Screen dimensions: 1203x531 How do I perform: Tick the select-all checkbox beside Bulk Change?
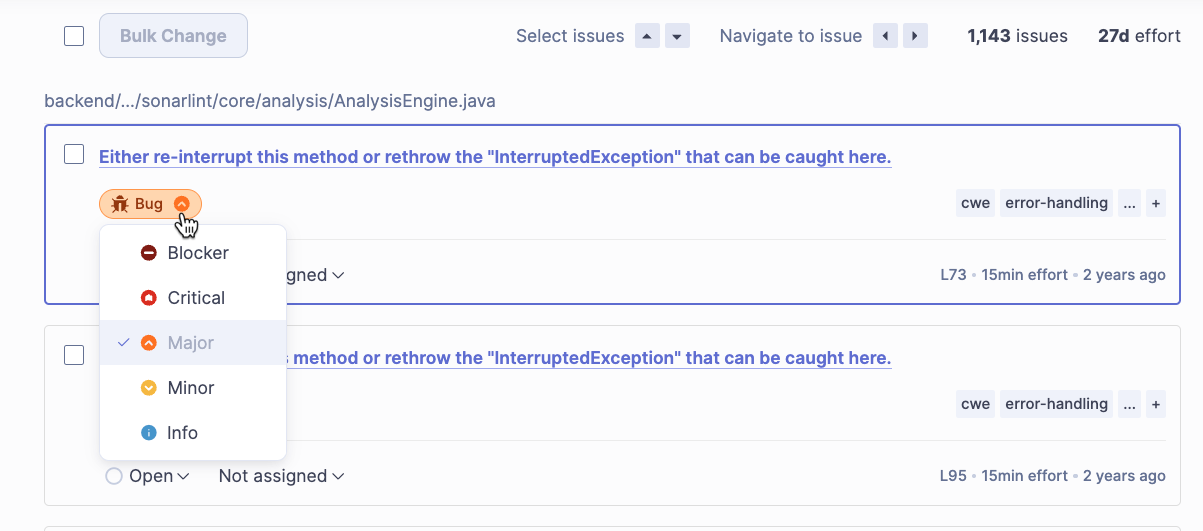tap(74, 36)
